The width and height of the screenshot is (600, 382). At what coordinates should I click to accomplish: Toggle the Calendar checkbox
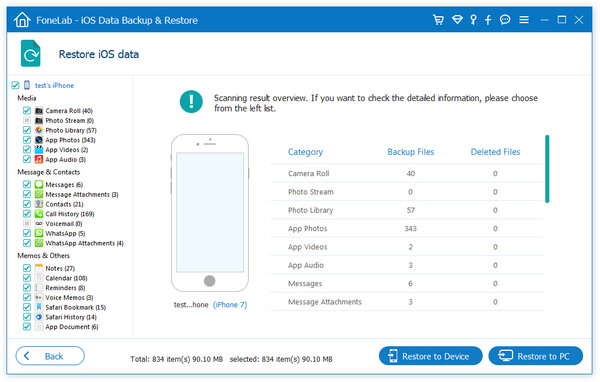click(x=27, y=278)
